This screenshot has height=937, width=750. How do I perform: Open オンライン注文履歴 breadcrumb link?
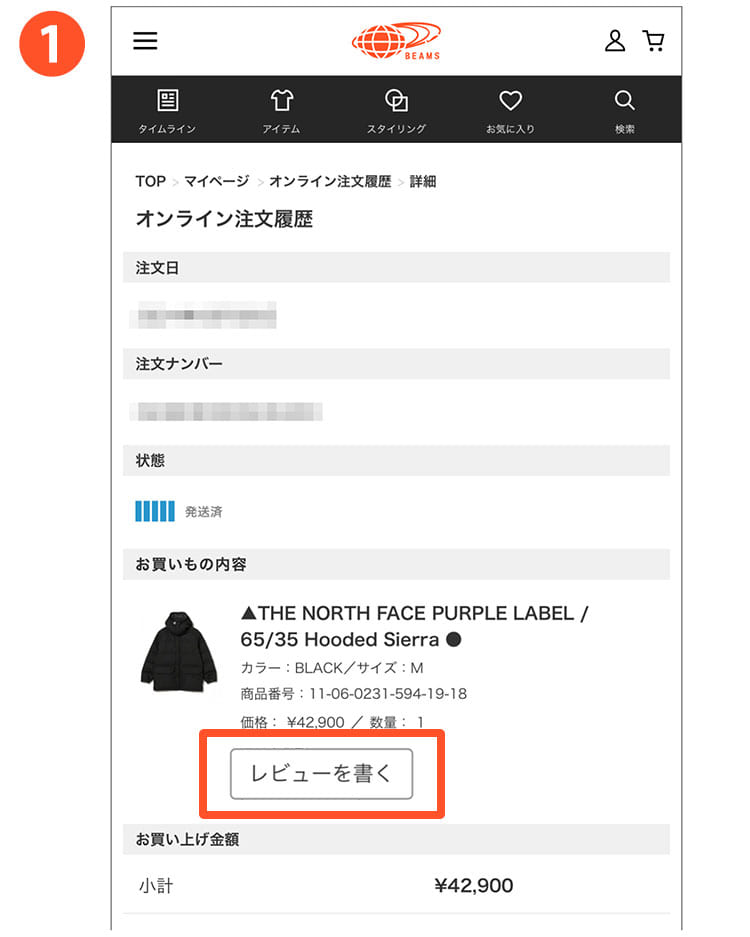(x=329, y=182)
